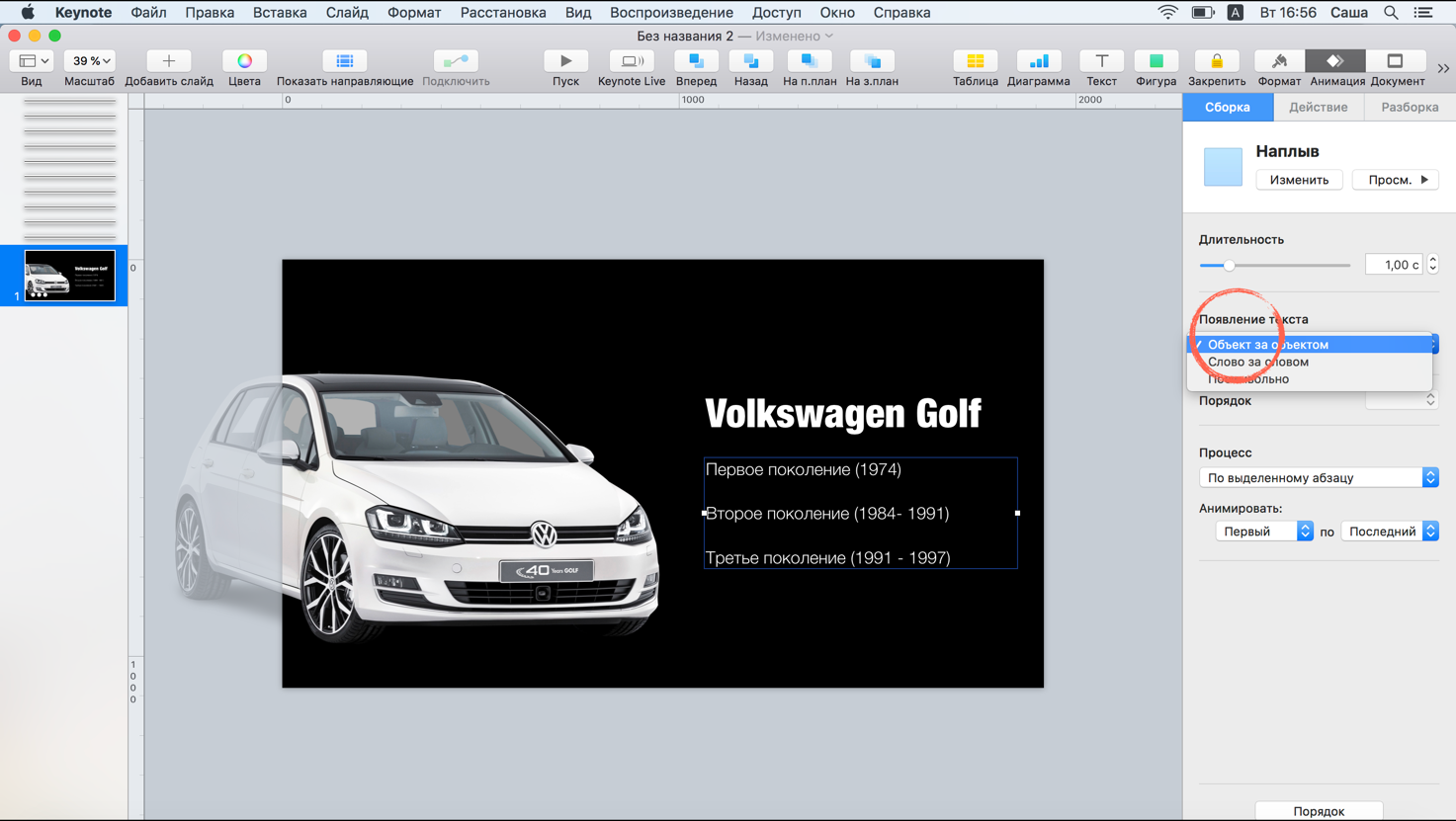Click the duration (Длительность) slider handle
Image resolution: width=1456 pixels, height=821 pixels.
coord(1229,265)
